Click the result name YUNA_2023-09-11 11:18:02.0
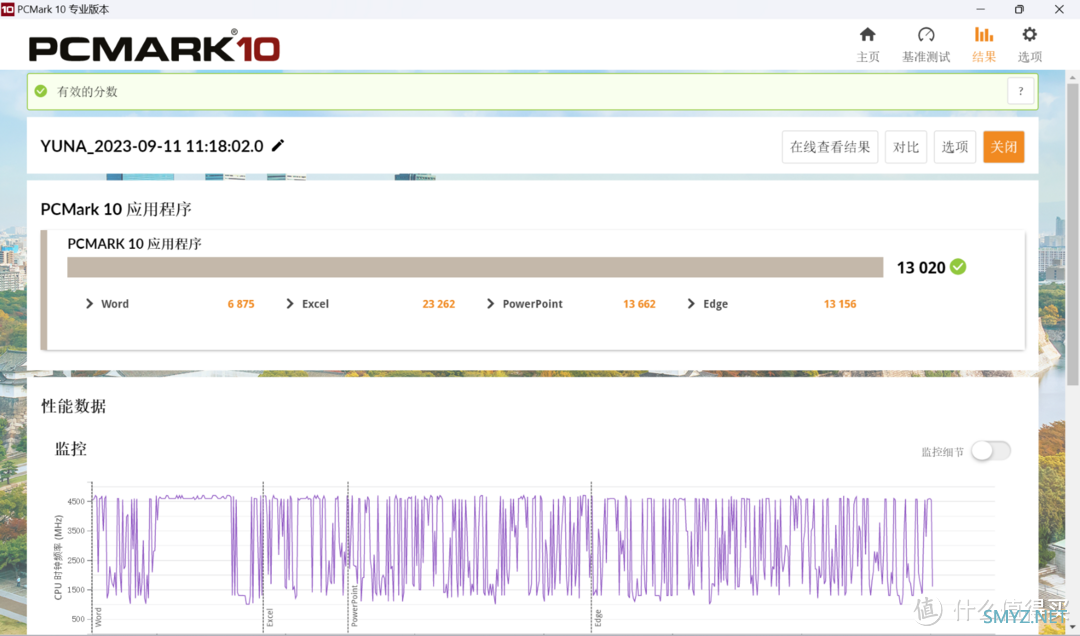This screenshot has height=636, width=1080. 152,146
